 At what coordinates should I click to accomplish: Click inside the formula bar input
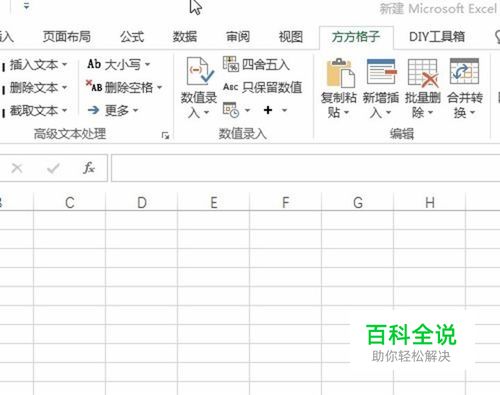click(305, 168)
